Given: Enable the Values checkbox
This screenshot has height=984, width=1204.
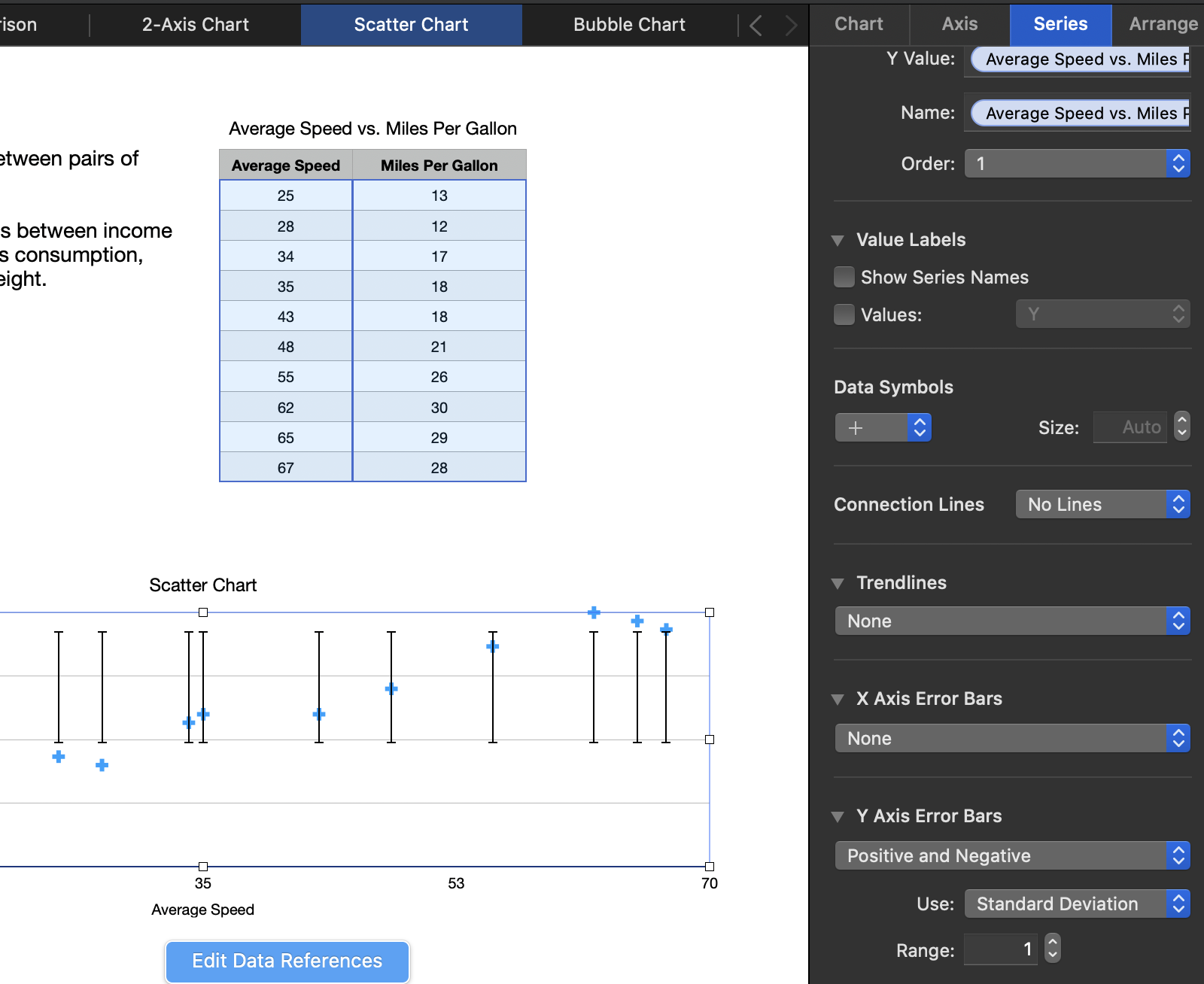Looking at the screenshot, I should (x=844, y=314).
